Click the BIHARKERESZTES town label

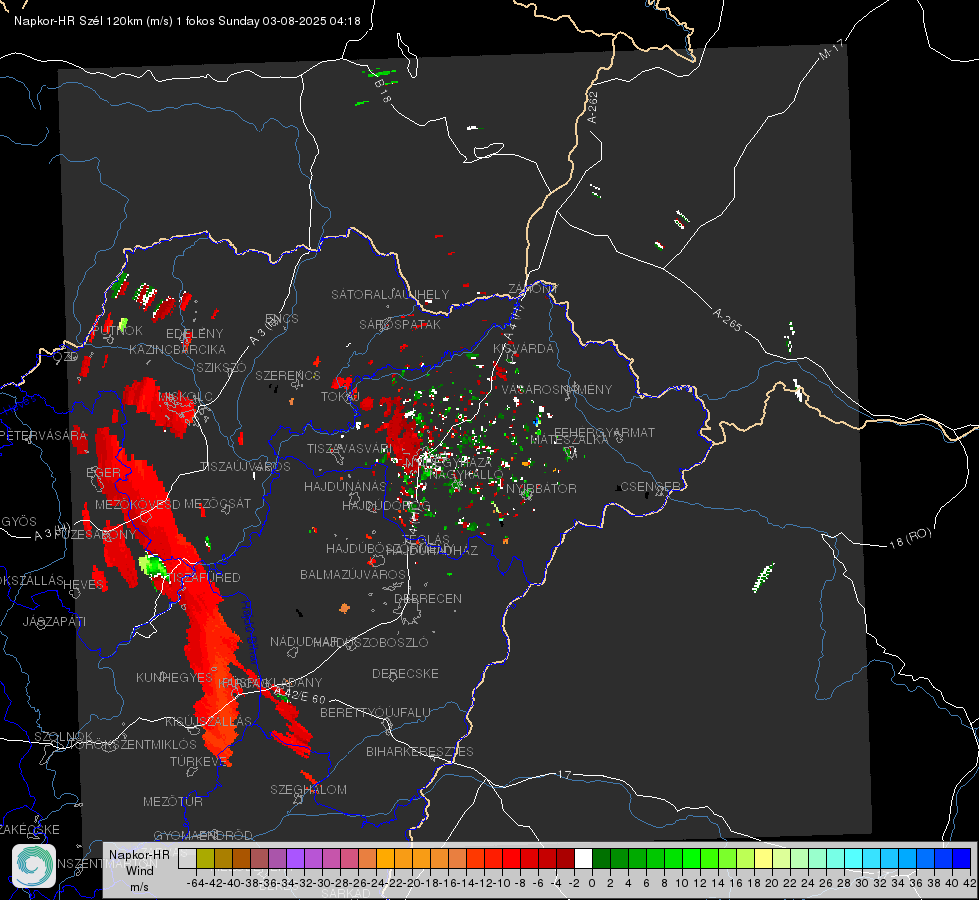tap(420, 751)
